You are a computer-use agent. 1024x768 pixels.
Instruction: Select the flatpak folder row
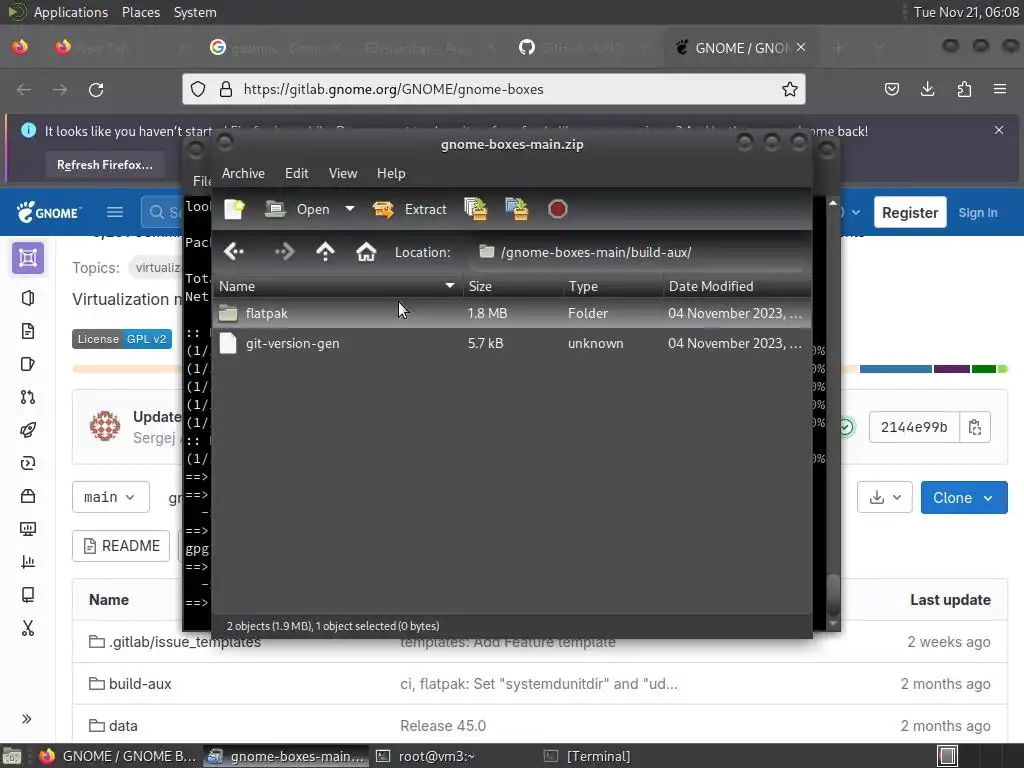coord(512,313)
